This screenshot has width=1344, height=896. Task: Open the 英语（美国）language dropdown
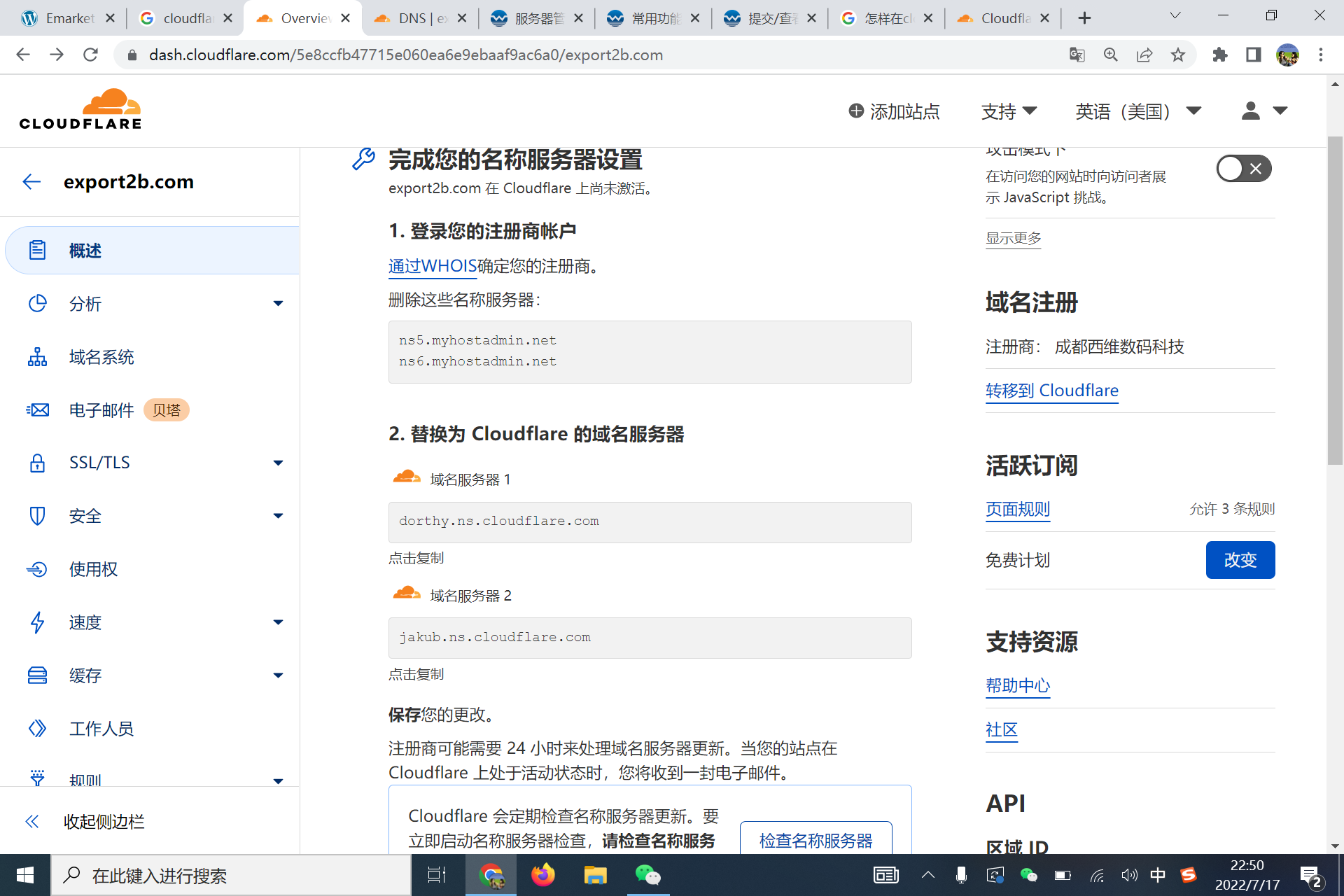pyautogui.click(x=1137, y=111)
